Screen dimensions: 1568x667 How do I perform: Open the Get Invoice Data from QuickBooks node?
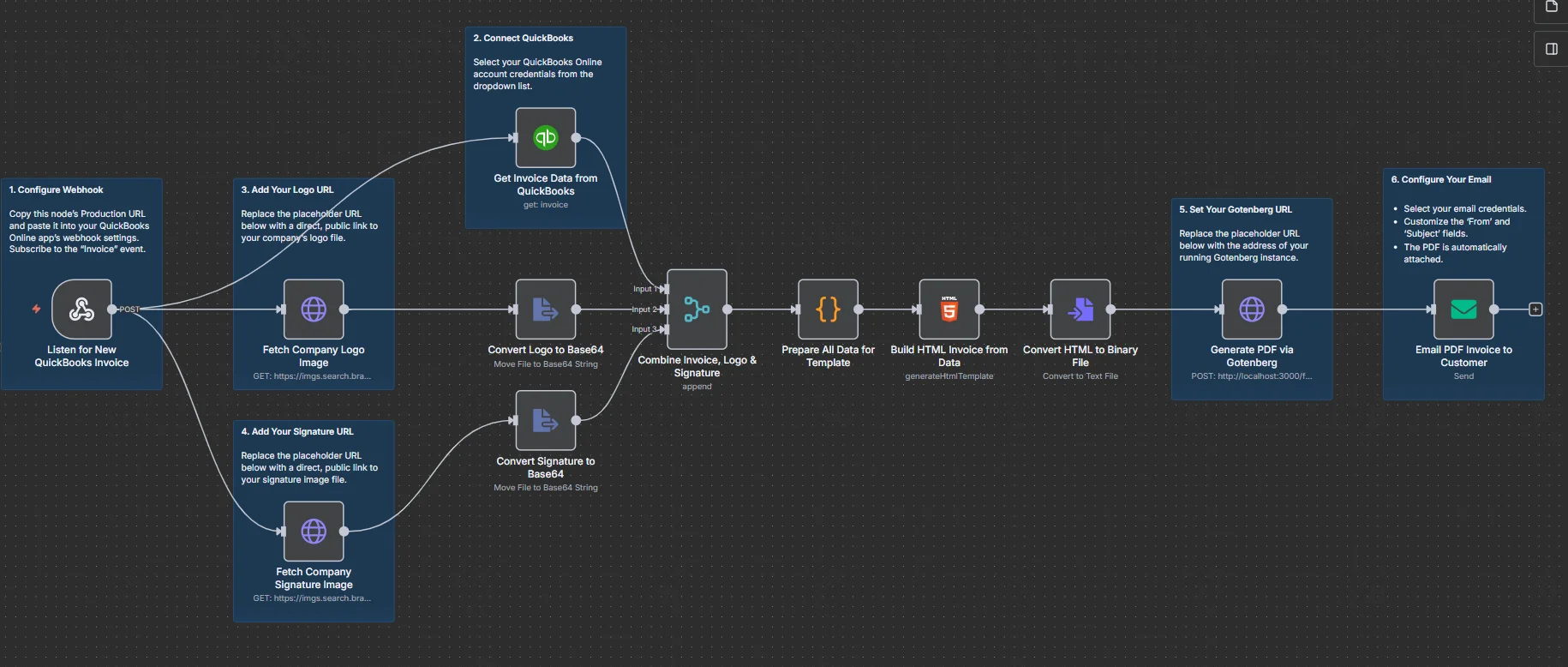click(545, 137)
